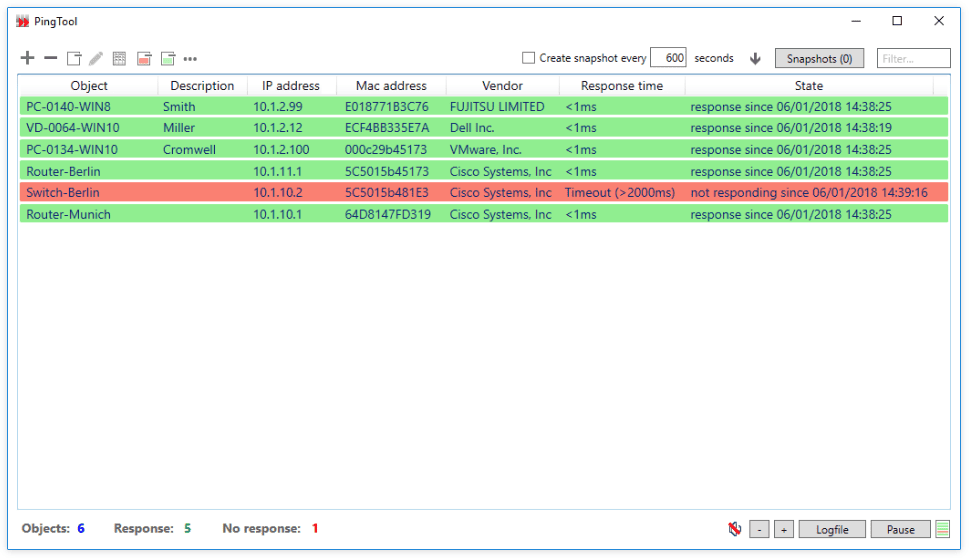
Task: Select the PC-0140-WIN8 row
Action: (x=484, y=106)
